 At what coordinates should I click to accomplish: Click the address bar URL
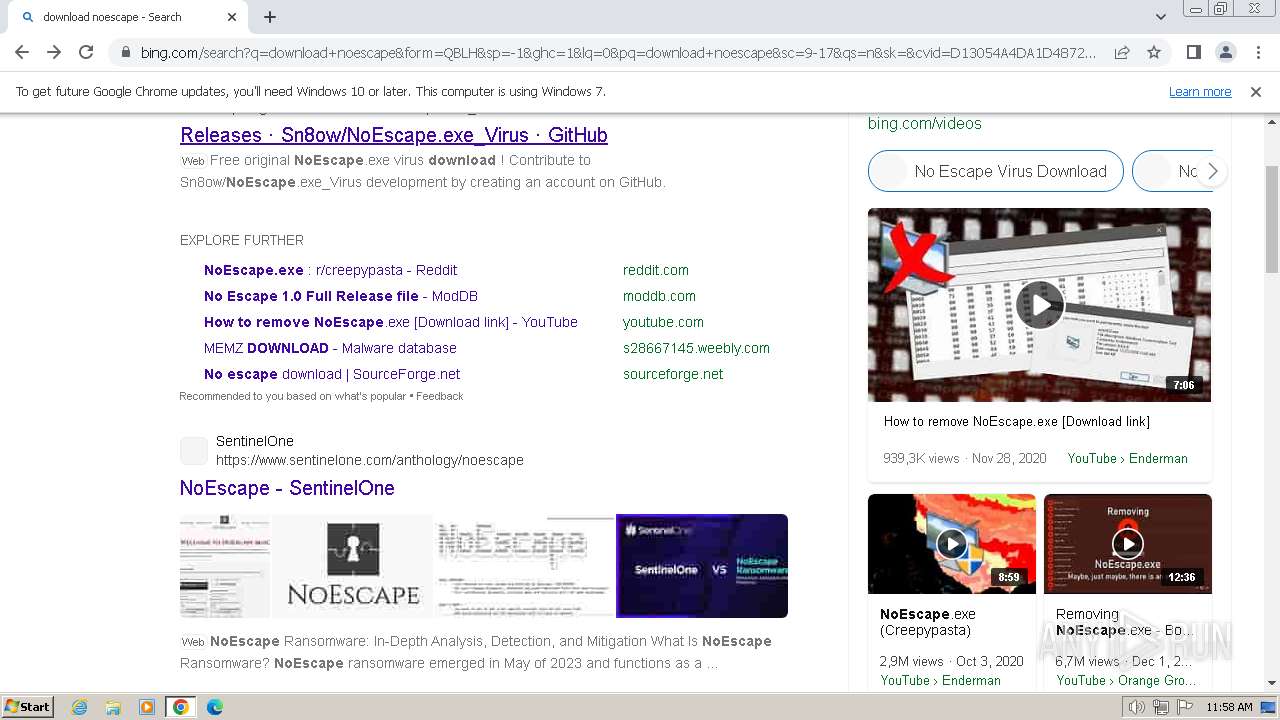pyautogui.click(x=618, y=53)
